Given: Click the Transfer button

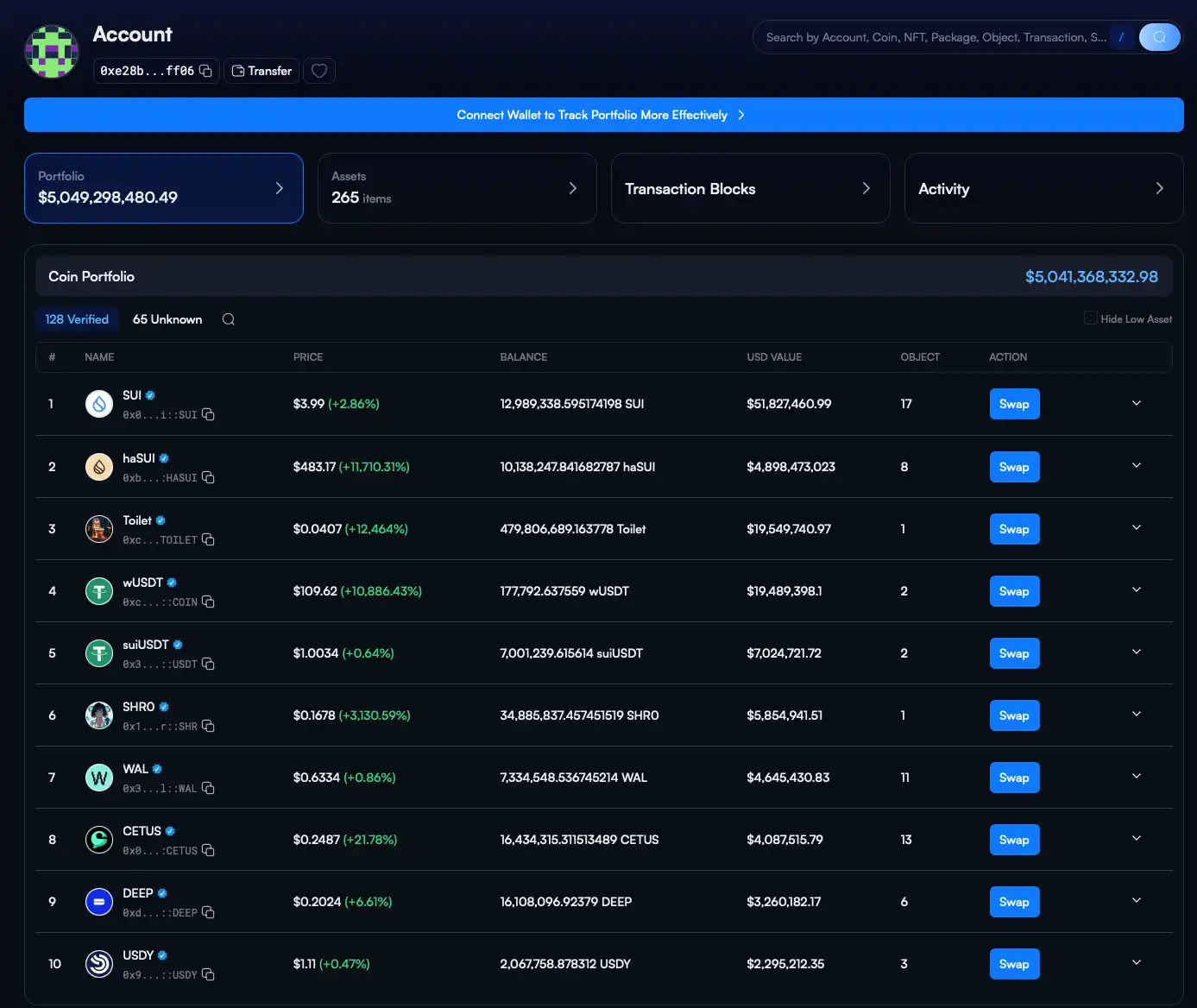Looking at the screenshot, I should pyautogui.click(x=261, y=71).
